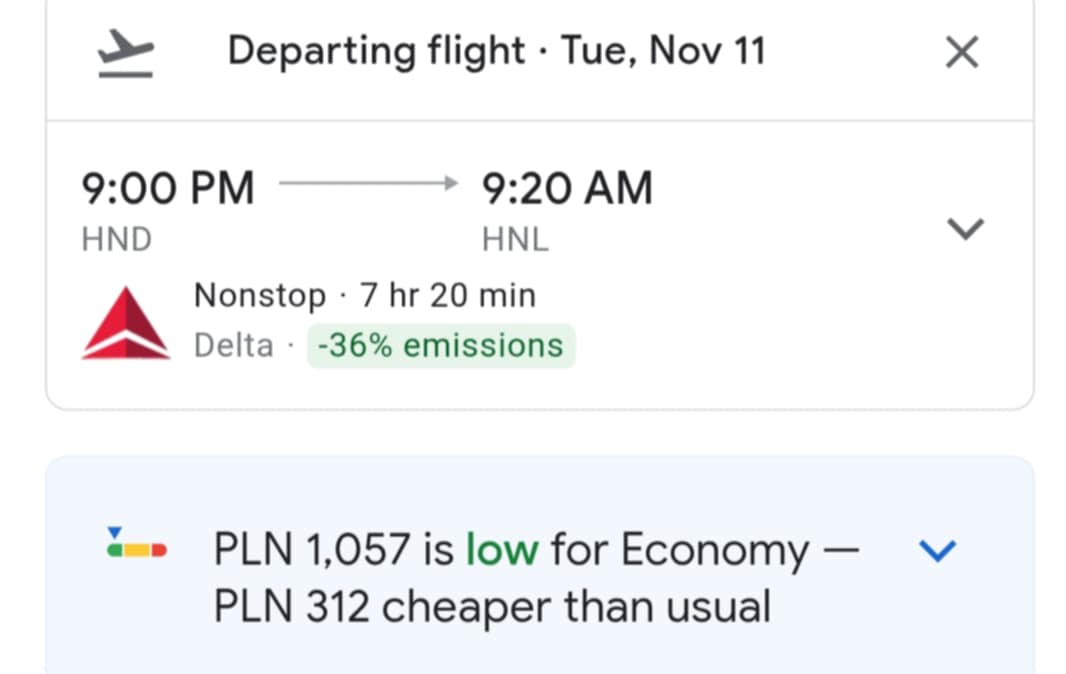Click the green word low in price note
This screenshot has width=1066, height=674.
(x=502, y=549)
